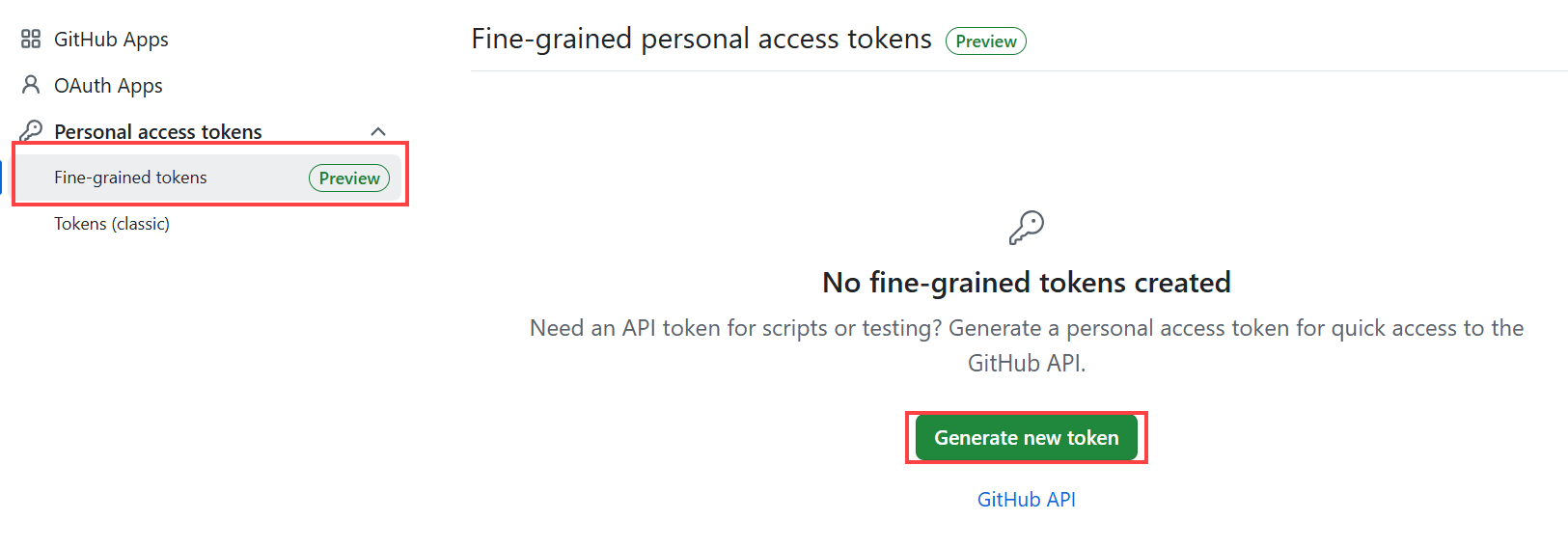Click the "Generate a personal access token" sentence
The width and height of the screenshot is (1568, 548).
pyautogui.click(x=1235, y=328)
